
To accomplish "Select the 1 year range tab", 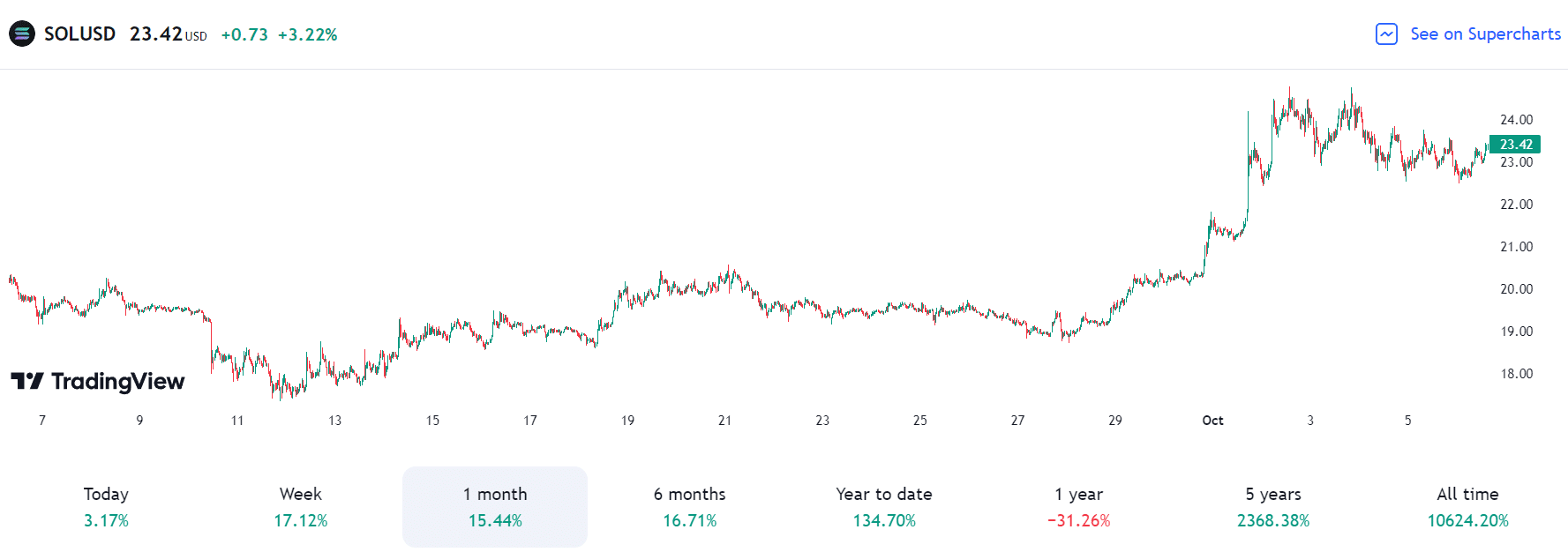I will 1078,507.
